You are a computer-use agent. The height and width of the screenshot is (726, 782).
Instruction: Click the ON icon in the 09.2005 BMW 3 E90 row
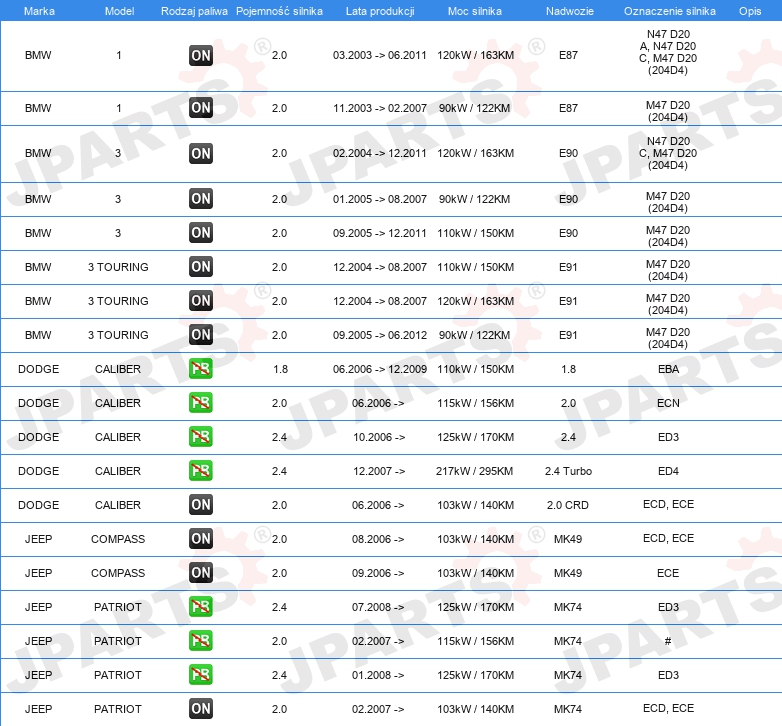[x=200, y=232]
